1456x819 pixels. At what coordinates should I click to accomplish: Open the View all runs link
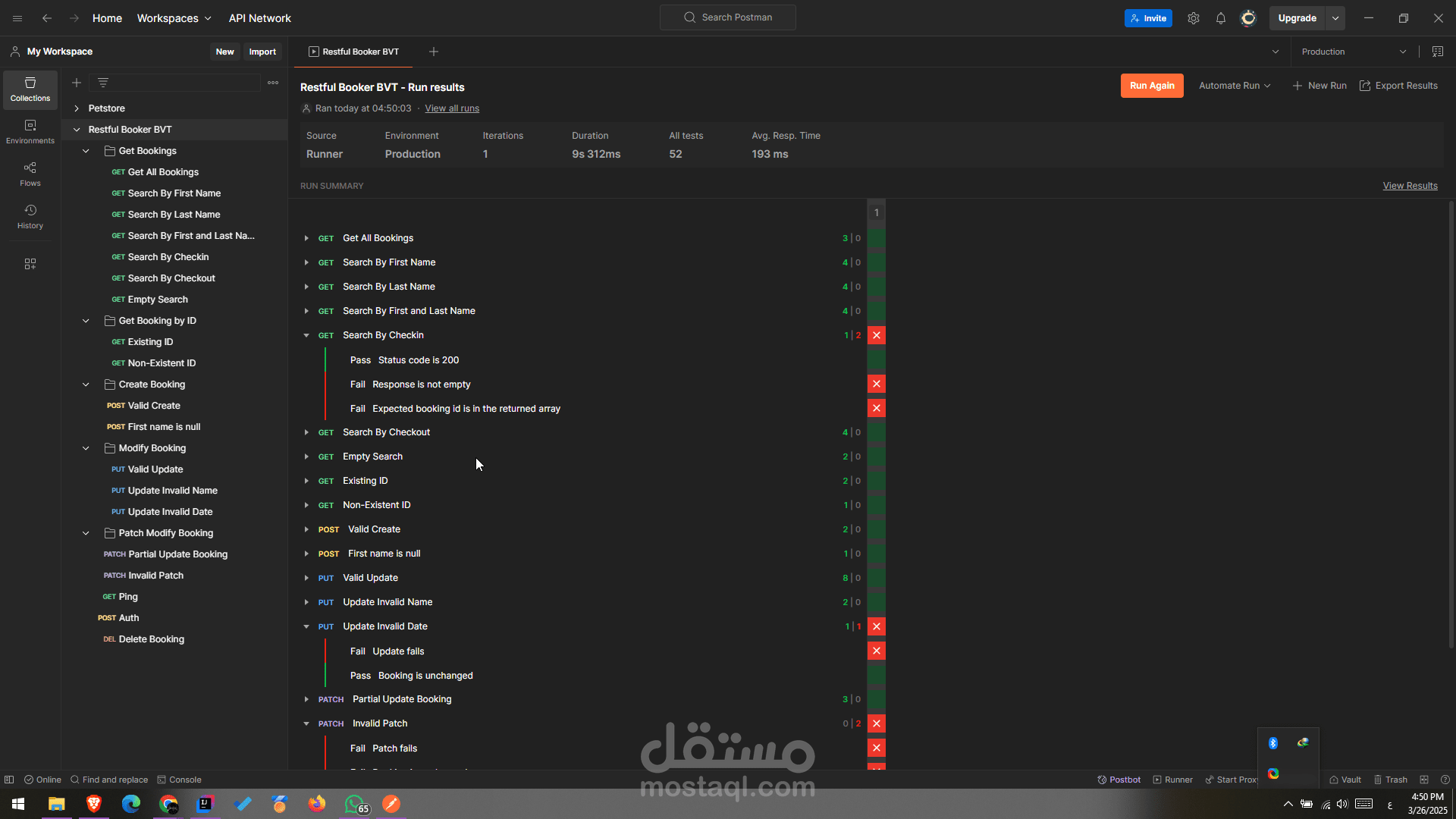pos(452,108)
